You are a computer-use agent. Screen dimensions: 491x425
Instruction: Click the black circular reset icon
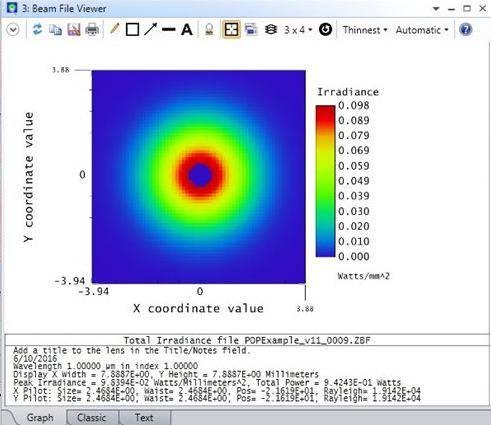[x=325, y=30]
